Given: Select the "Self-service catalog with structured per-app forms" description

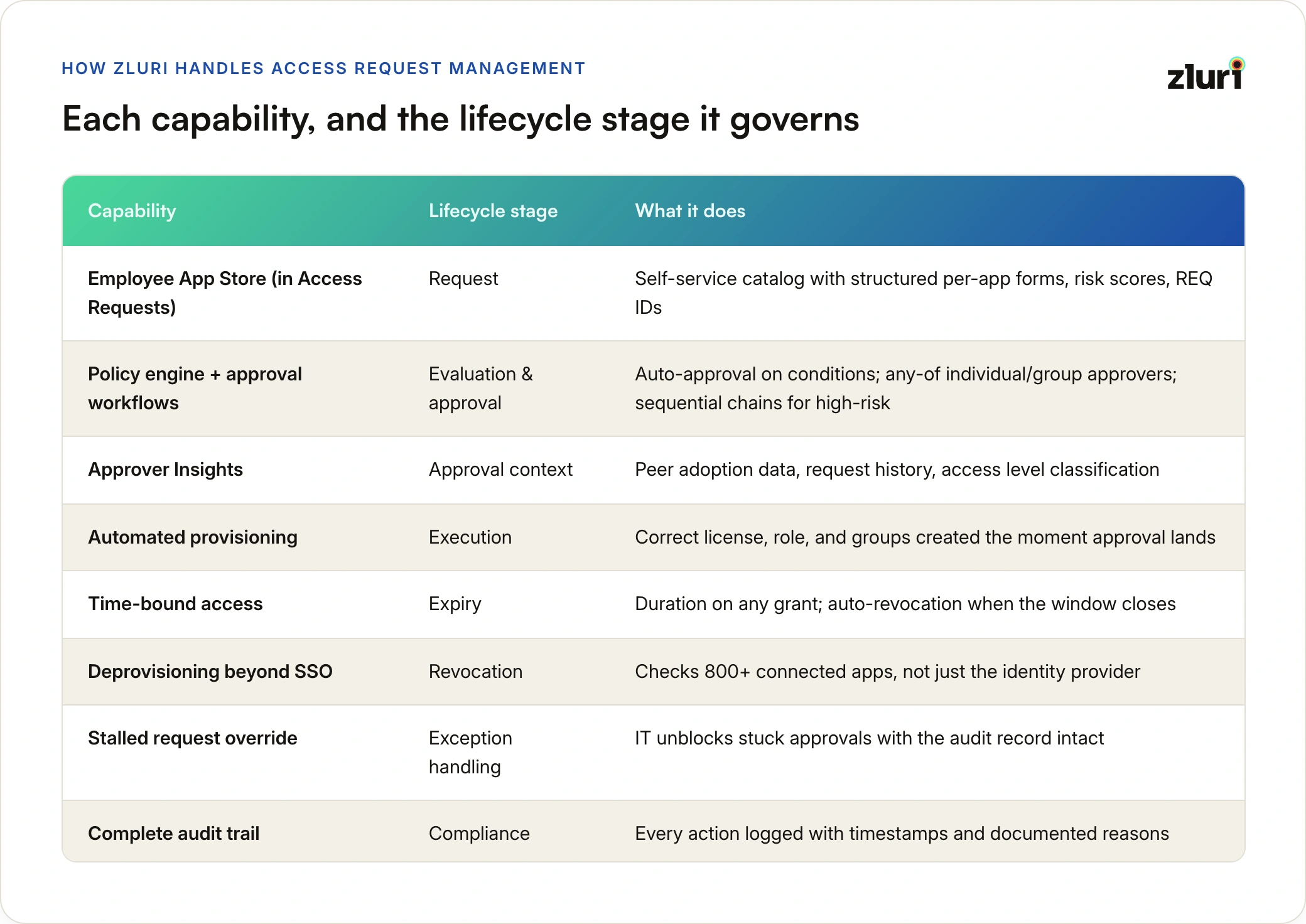Looking at the screenshot, I should (x=924, y=293).
